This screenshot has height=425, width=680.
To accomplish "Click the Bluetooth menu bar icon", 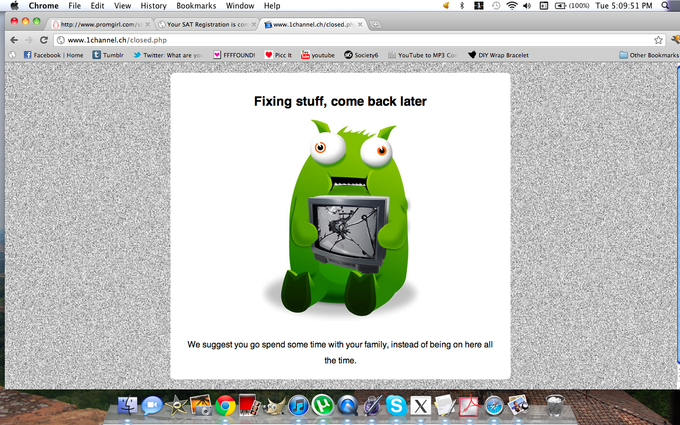I will 462,6.
